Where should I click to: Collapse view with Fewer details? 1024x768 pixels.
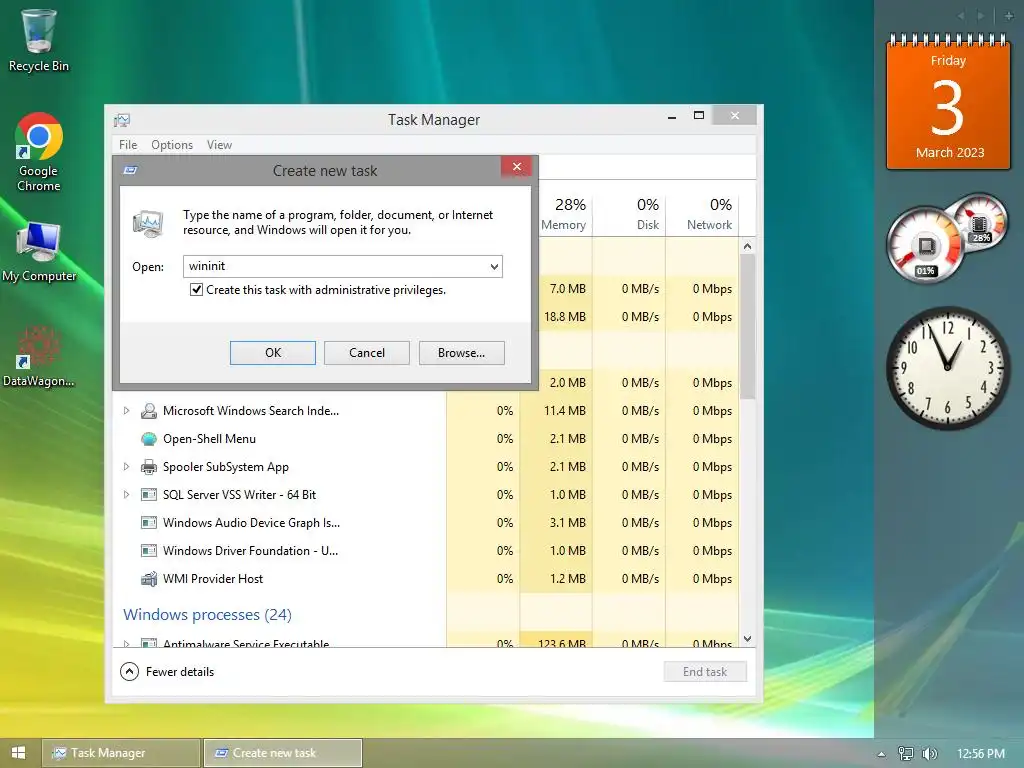click(167, 671)
